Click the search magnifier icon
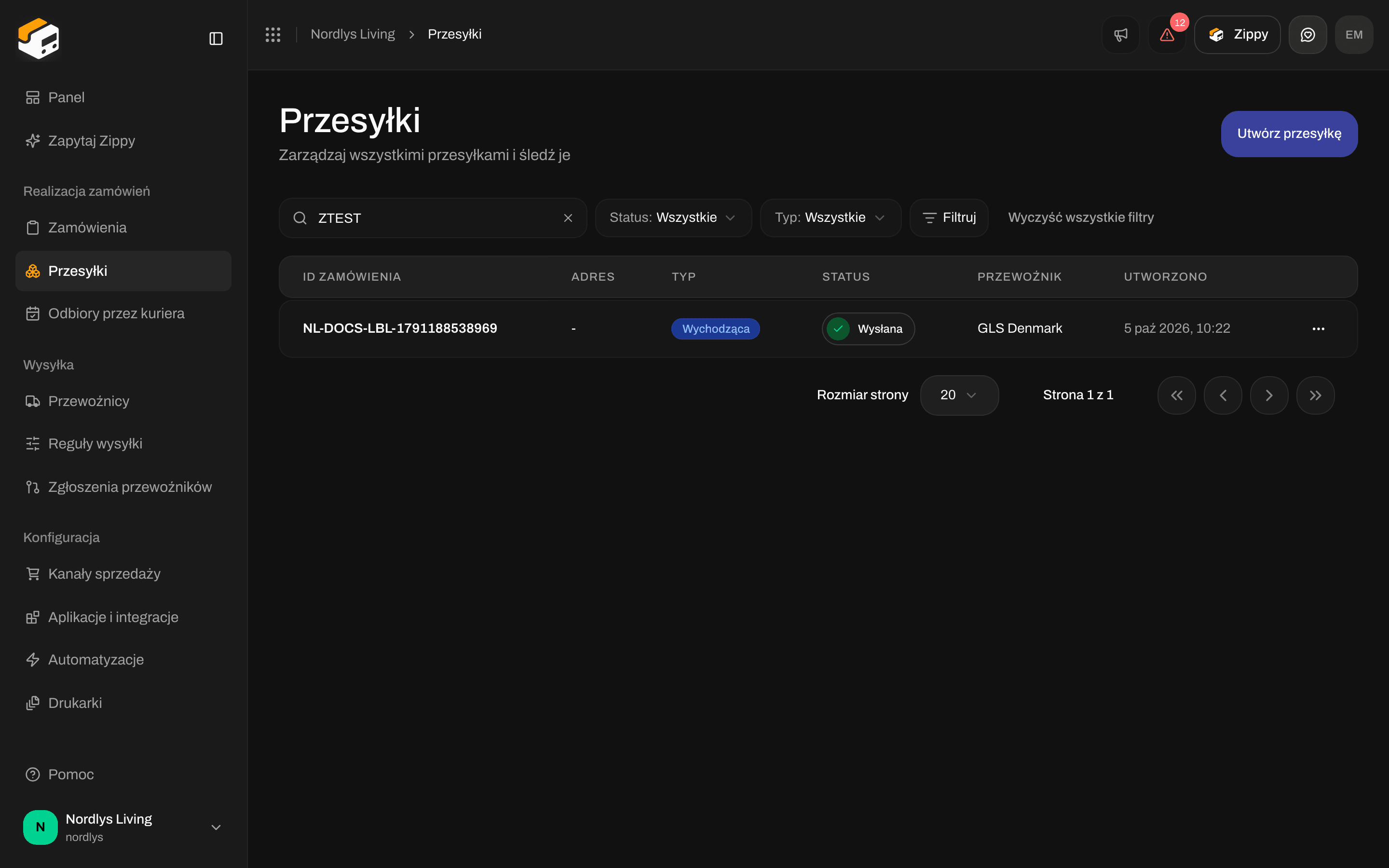The height and width of the screenshot is (868, 1389). coord(300,218)
